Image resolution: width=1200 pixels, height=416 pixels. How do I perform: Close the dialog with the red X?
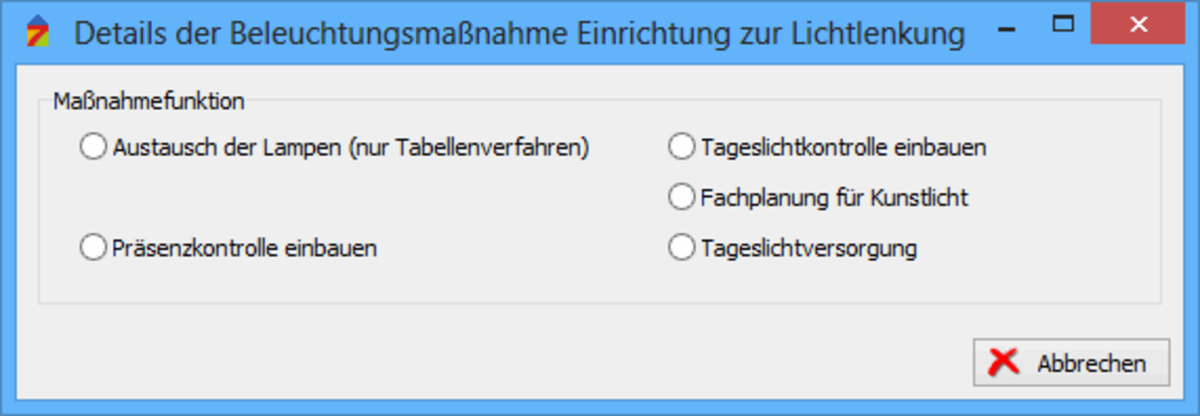1134,24
